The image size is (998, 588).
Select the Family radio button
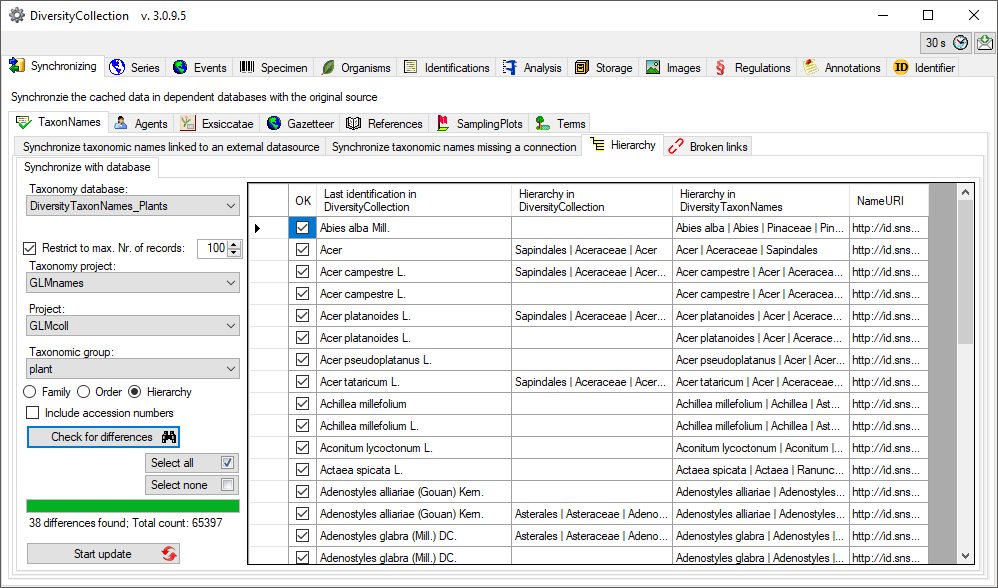coord(30,392)
